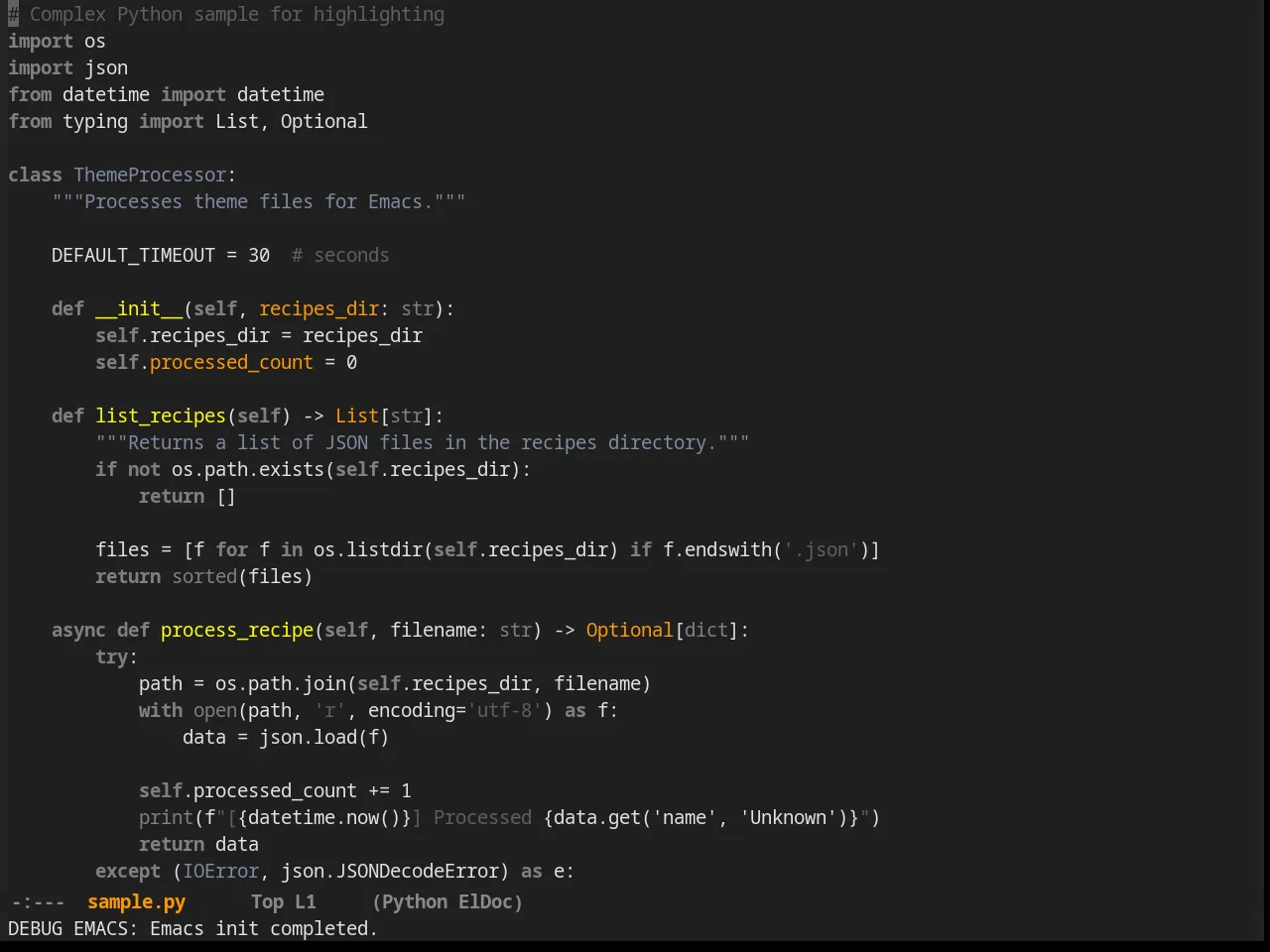Click 'f.endswith' call

pos(717,549)
